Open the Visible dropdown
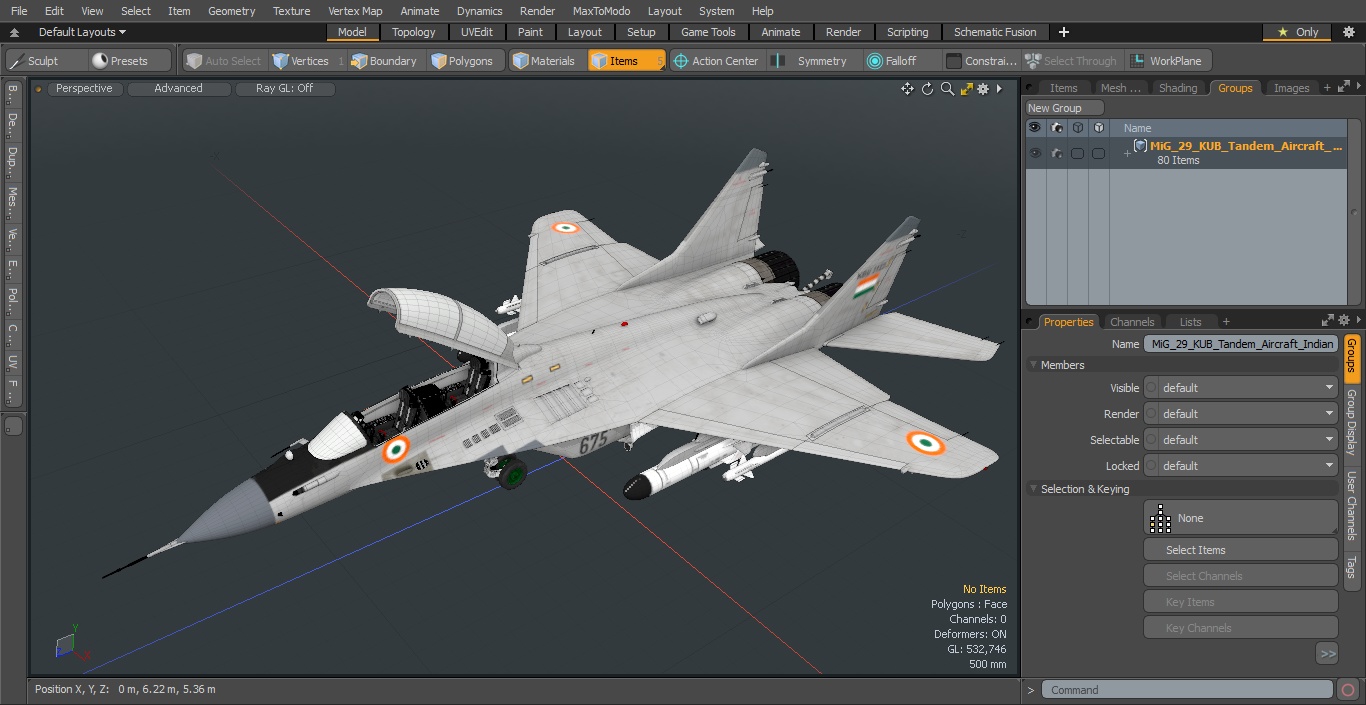 coord(1240,388)
